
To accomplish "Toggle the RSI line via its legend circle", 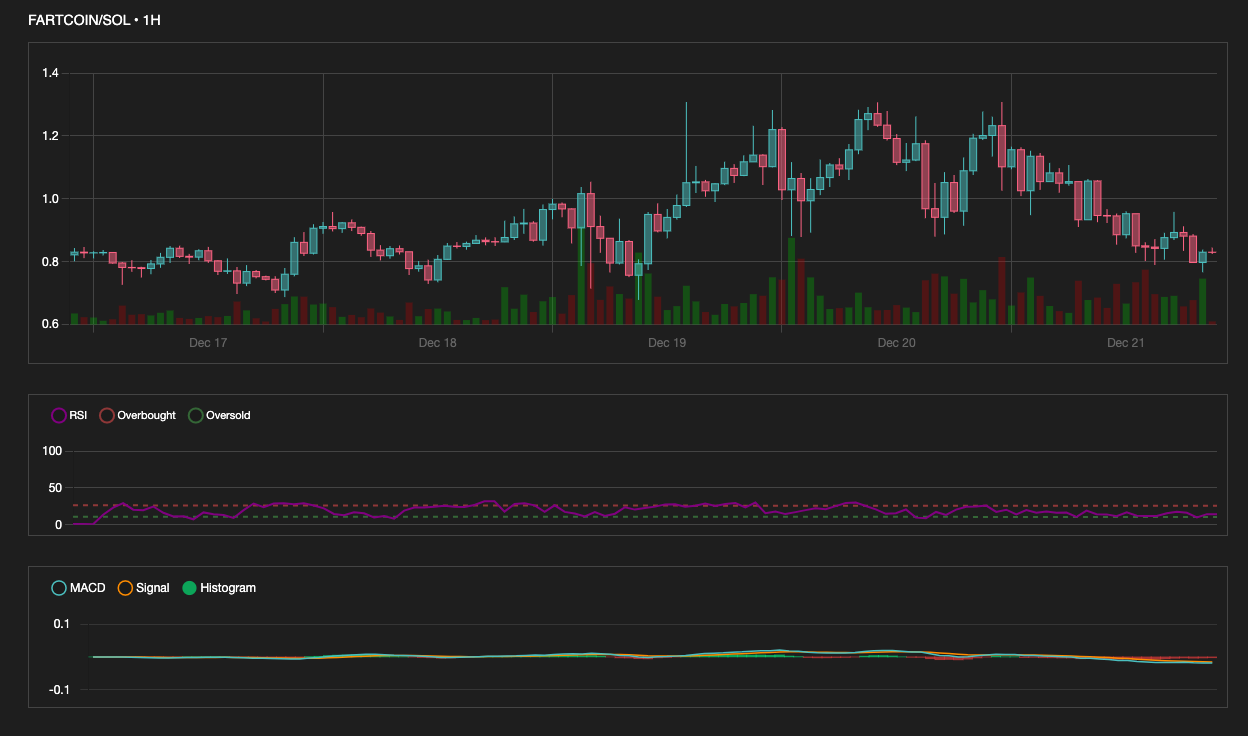I will (x=59, y=415).
